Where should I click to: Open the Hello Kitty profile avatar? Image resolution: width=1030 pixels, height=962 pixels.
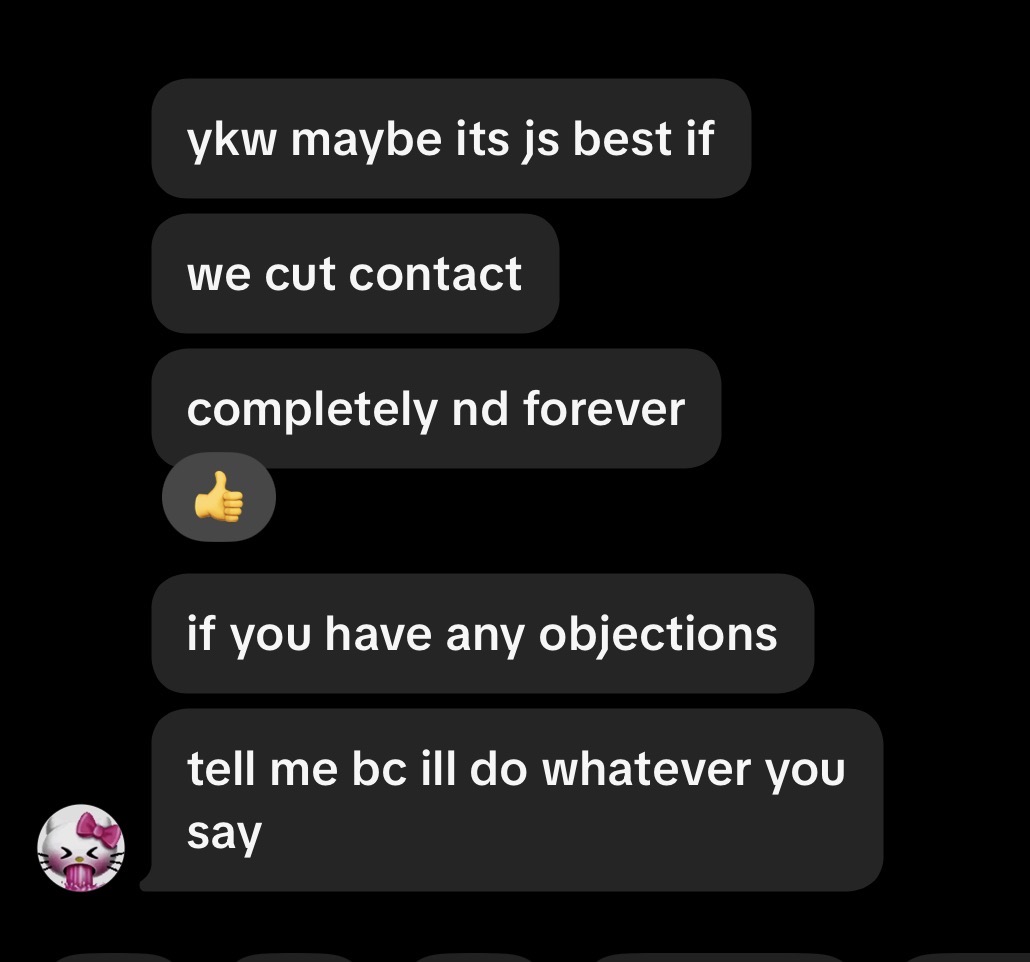pyautogui.click(x=81, y=847)
